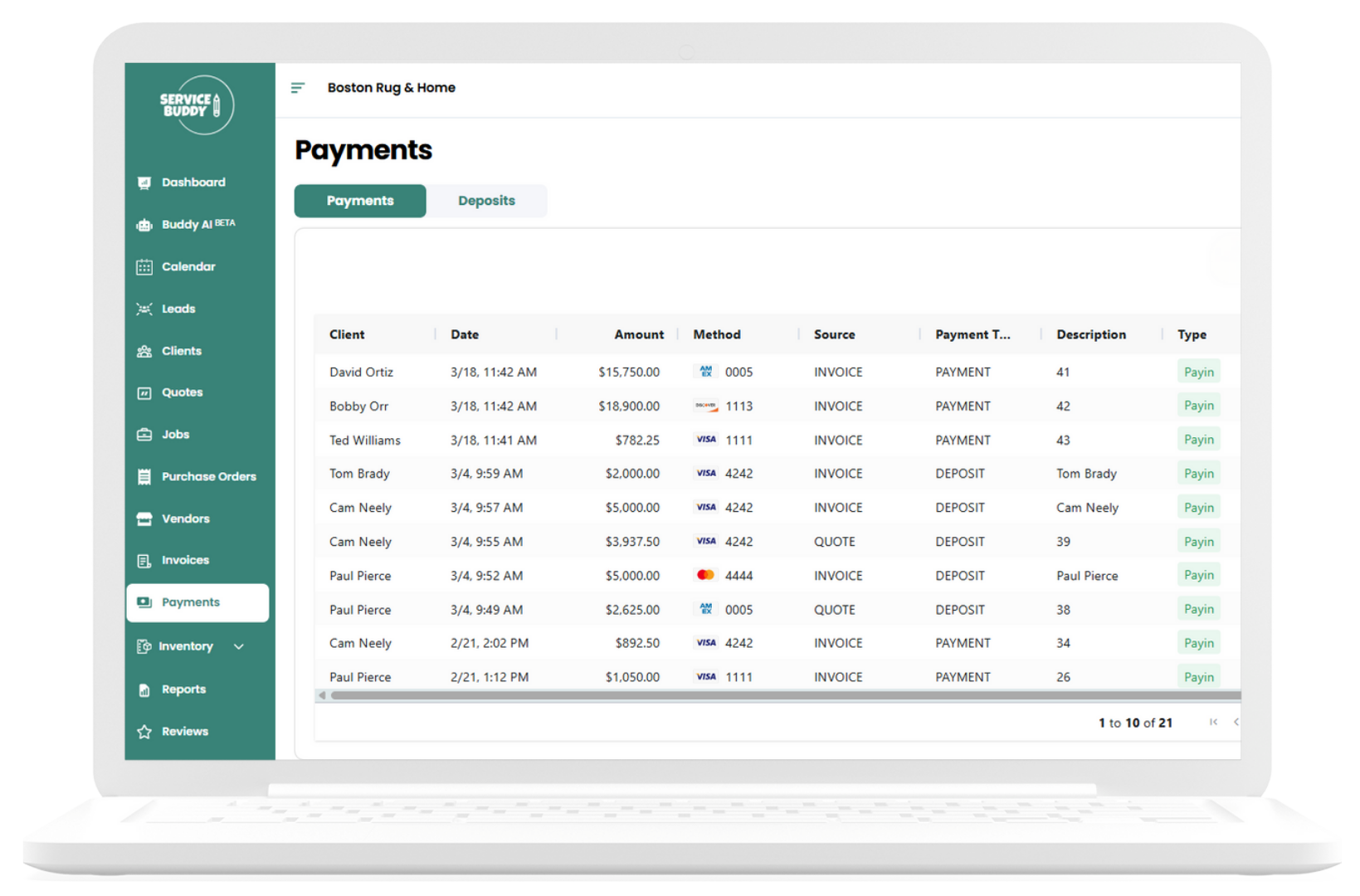Click Payin badge in Tom Brady row
The height and width of the screenshot is (896, 1360).
pos(1198,473)
